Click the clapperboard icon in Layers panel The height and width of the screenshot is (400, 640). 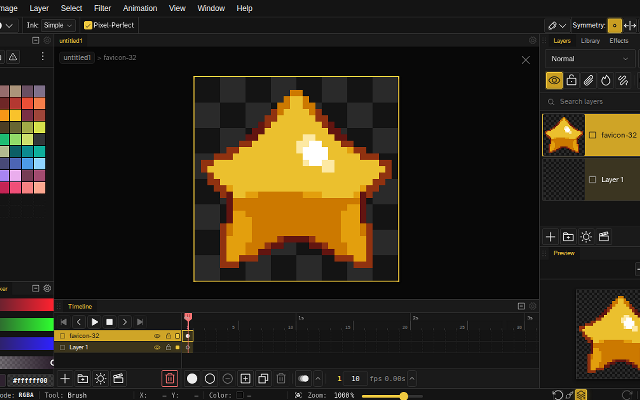[x=604, y=237]
